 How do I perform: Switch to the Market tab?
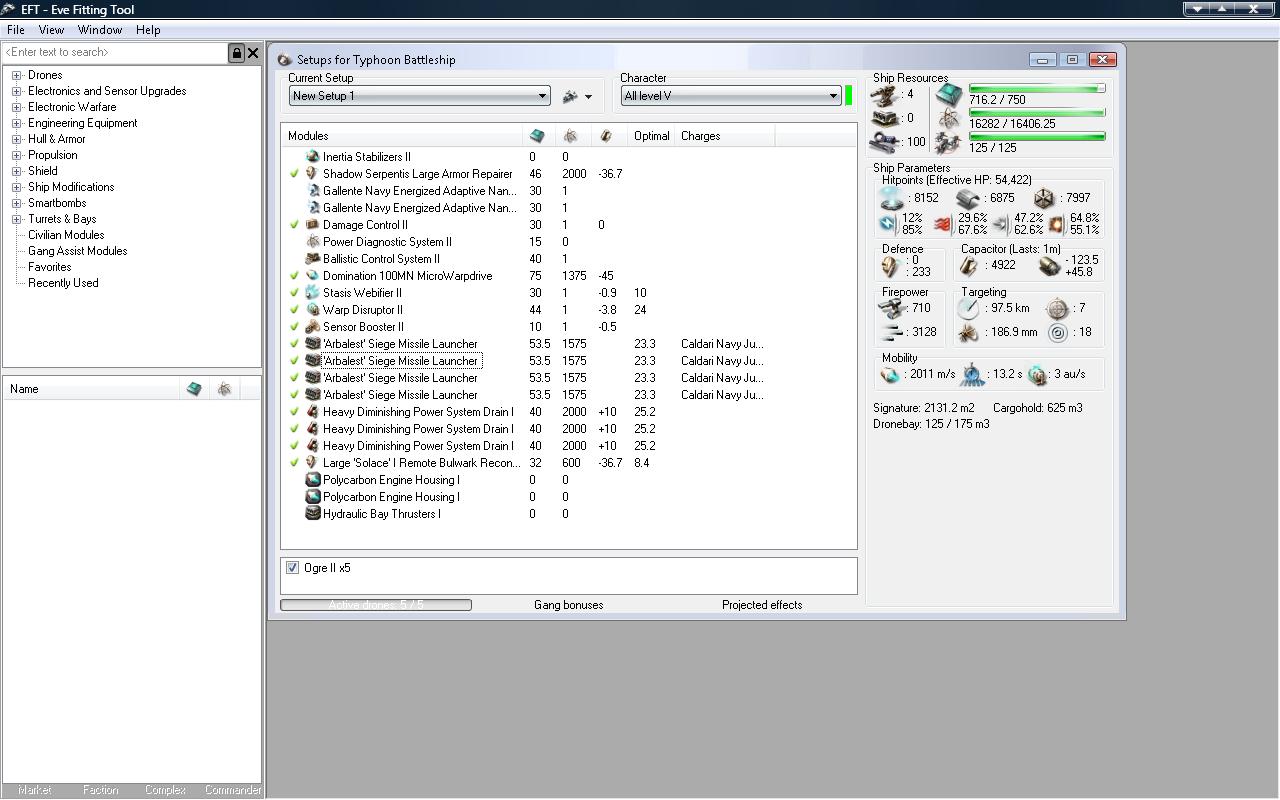pyautogui.click(x=35, y=790)
